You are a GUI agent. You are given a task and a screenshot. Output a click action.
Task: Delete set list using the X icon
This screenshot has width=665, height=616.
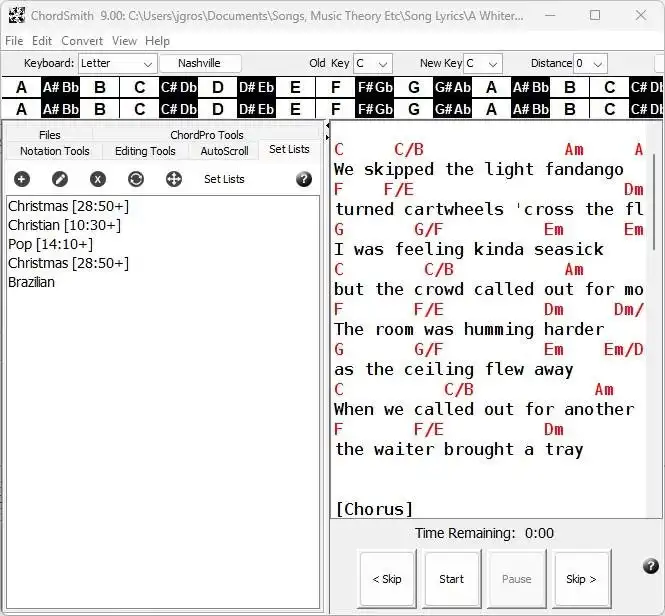point(98,179)
